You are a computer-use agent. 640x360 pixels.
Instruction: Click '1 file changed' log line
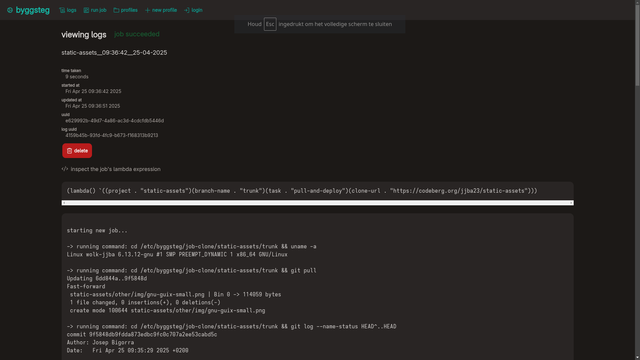(145, 302)
